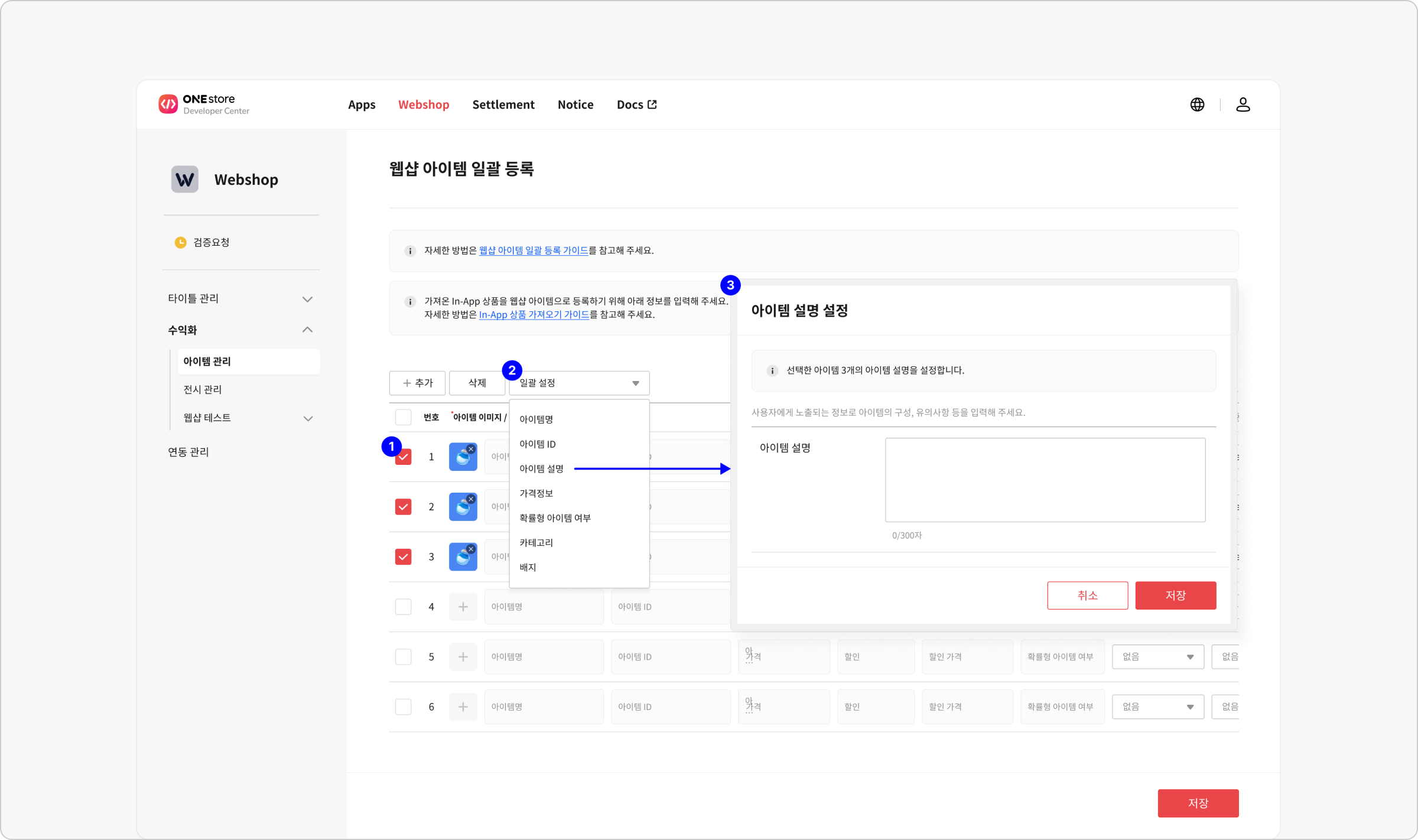Screen dimensions: 1418x840
Task: Open the 웹샵 아이템 일괄 등록 가이드 link
Action: point(533,250)
